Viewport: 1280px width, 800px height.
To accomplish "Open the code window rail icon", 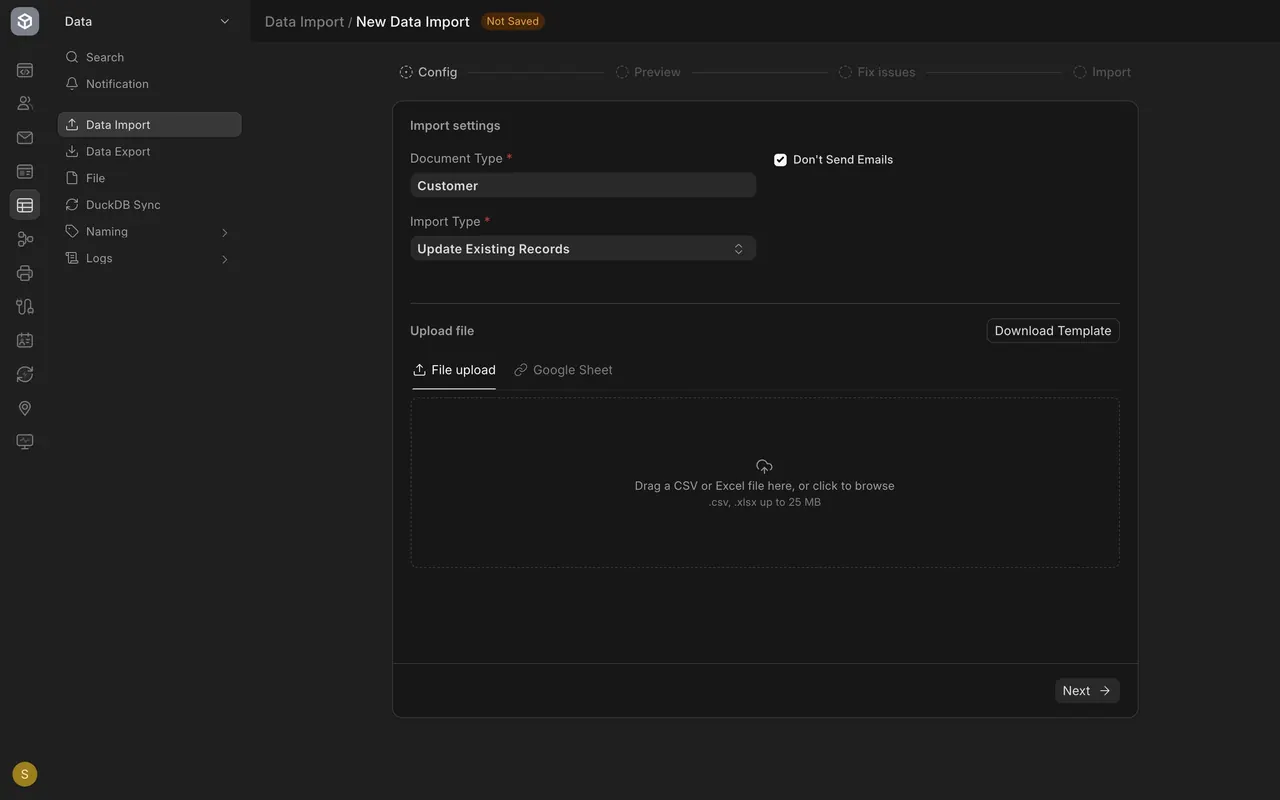I will click(25, 70).
